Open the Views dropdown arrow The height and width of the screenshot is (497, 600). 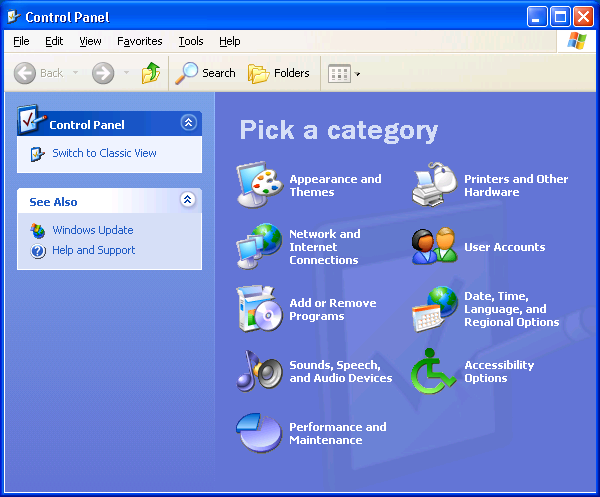pos(357,74)
